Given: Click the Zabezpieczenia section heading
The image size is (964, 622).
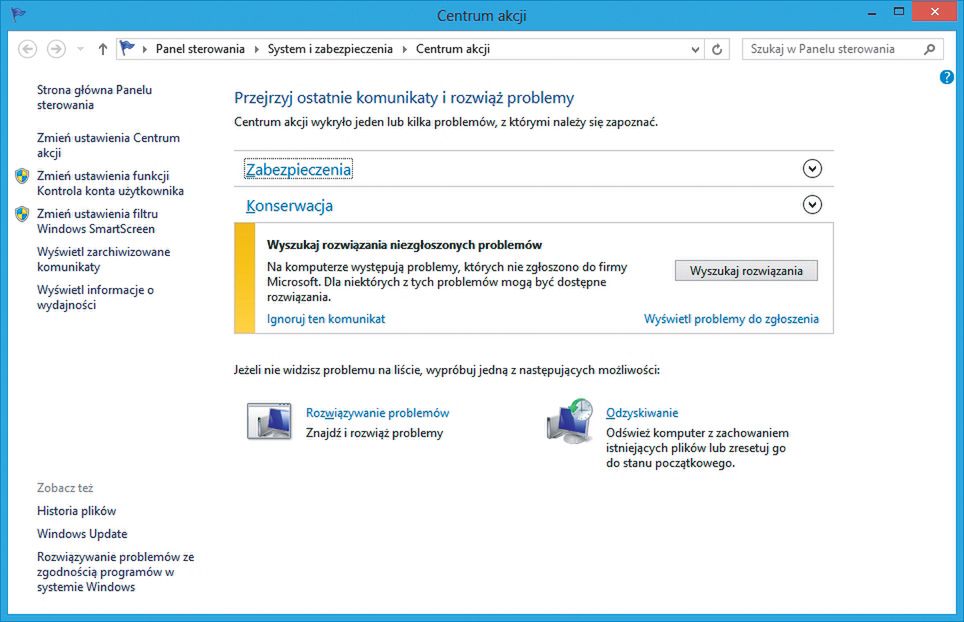Looking at the screenshot, I should 298,169.
